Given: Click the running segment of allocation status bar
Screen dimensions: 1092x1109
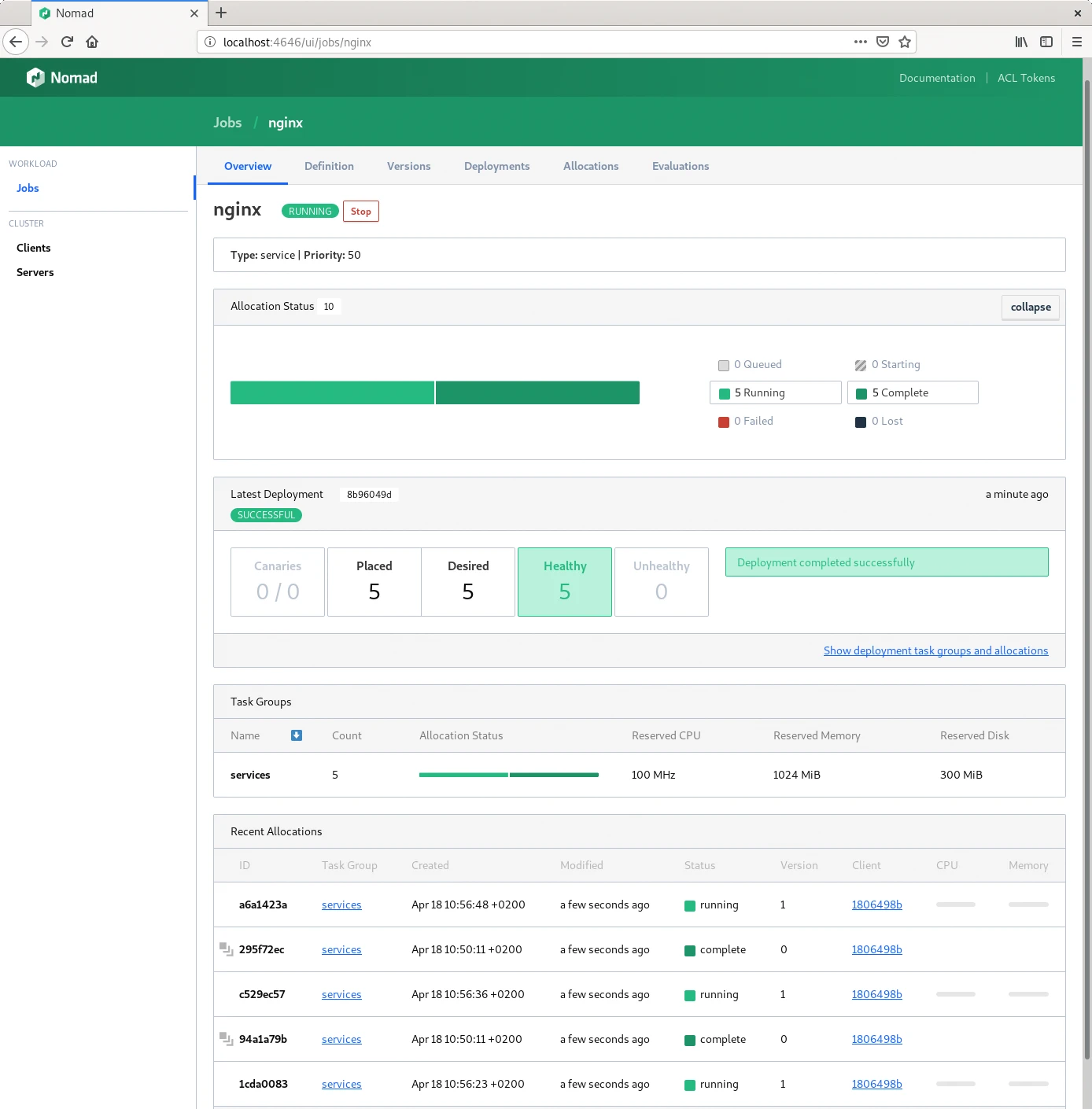Looking at the screenshot, I should (x=332, y=392).
